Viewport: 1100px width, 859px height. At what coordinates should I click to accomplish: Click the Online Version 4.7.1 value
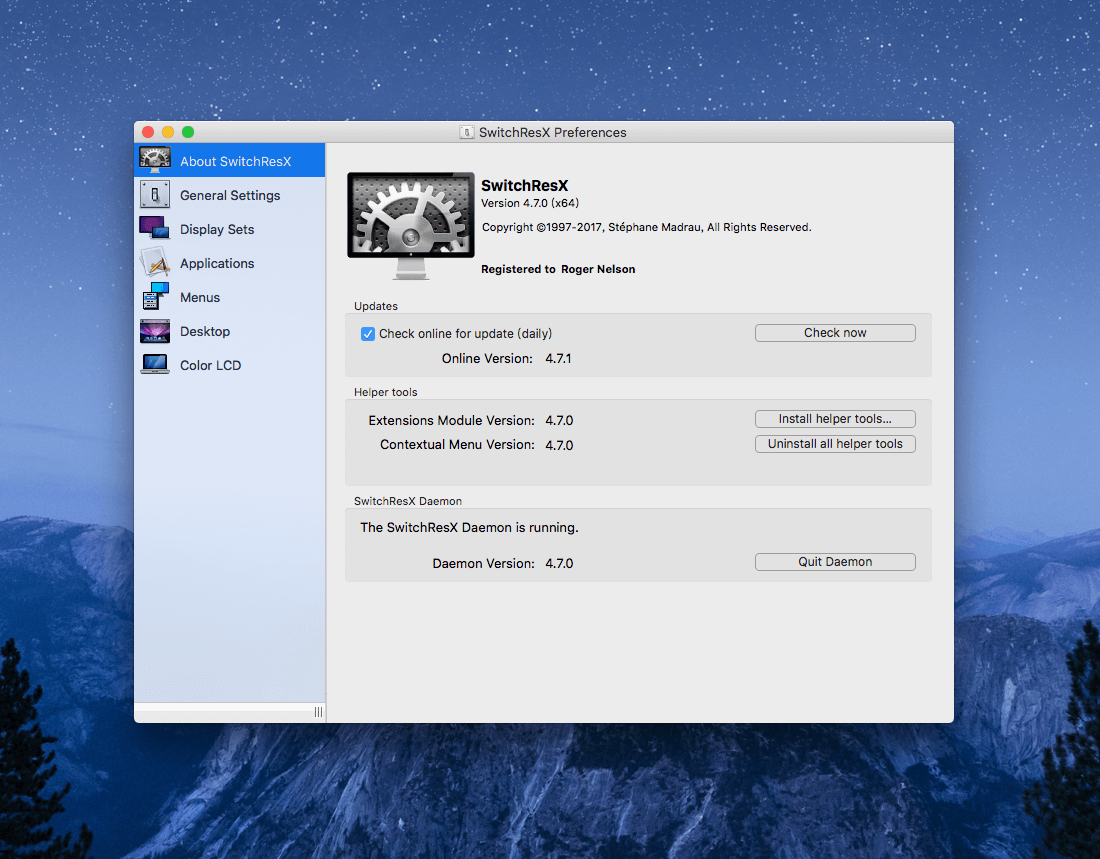558,359
